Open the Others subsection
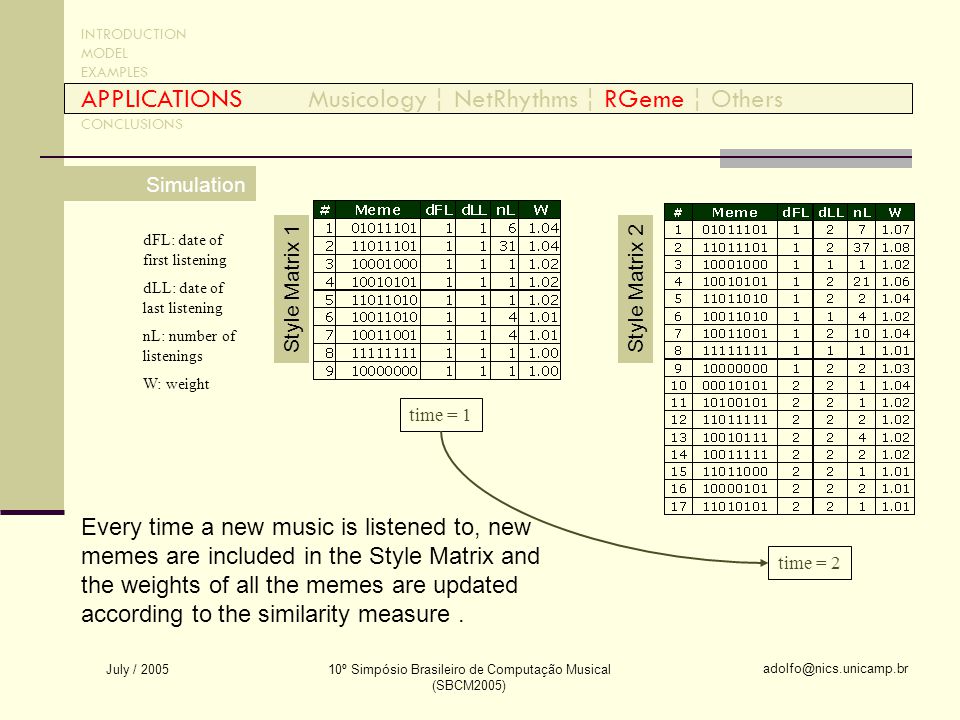Viewport: 960px width, 720px height. coord(747,99)
